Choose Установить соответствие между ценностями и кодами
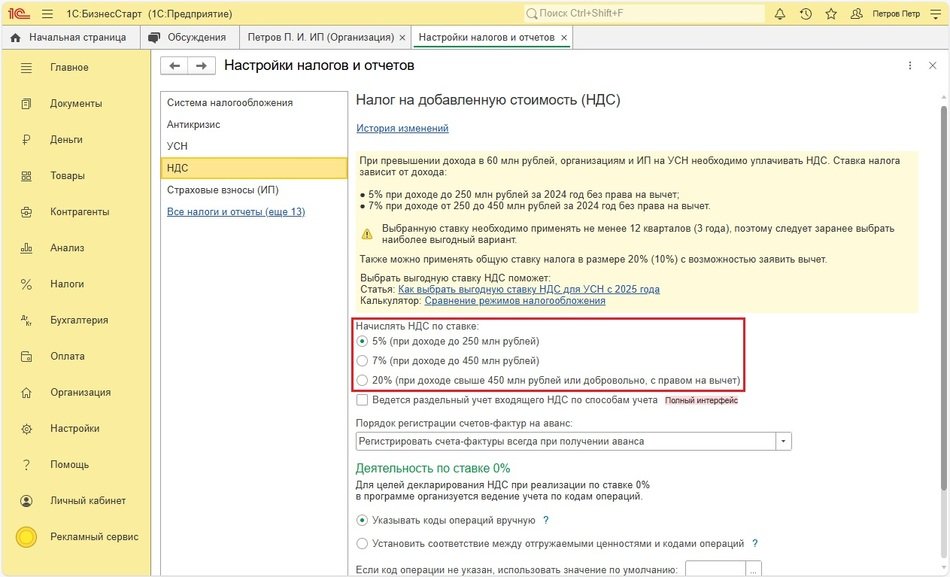Viewport: 950px width, 577px height. pyautogui.click(x=362, y=544)
